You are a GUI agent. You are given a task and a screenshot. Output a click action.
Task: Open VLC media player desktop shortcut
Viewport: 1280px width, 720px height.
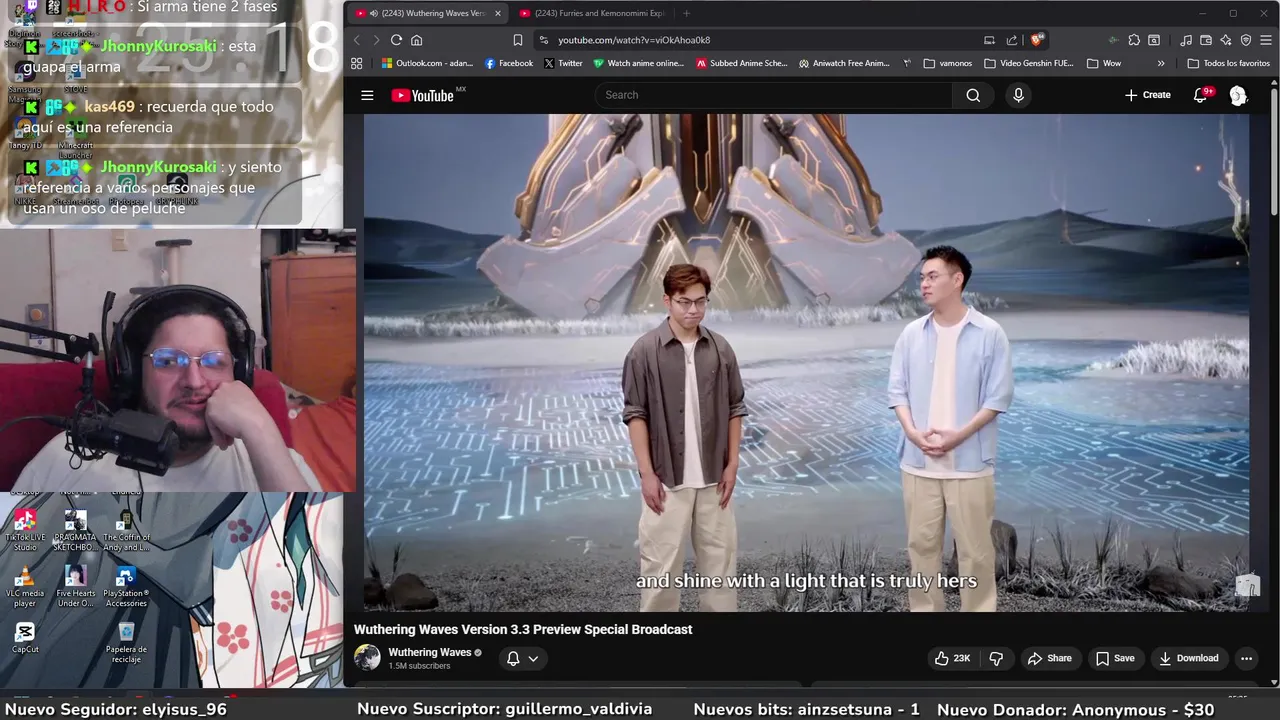[x=25, y=587]
